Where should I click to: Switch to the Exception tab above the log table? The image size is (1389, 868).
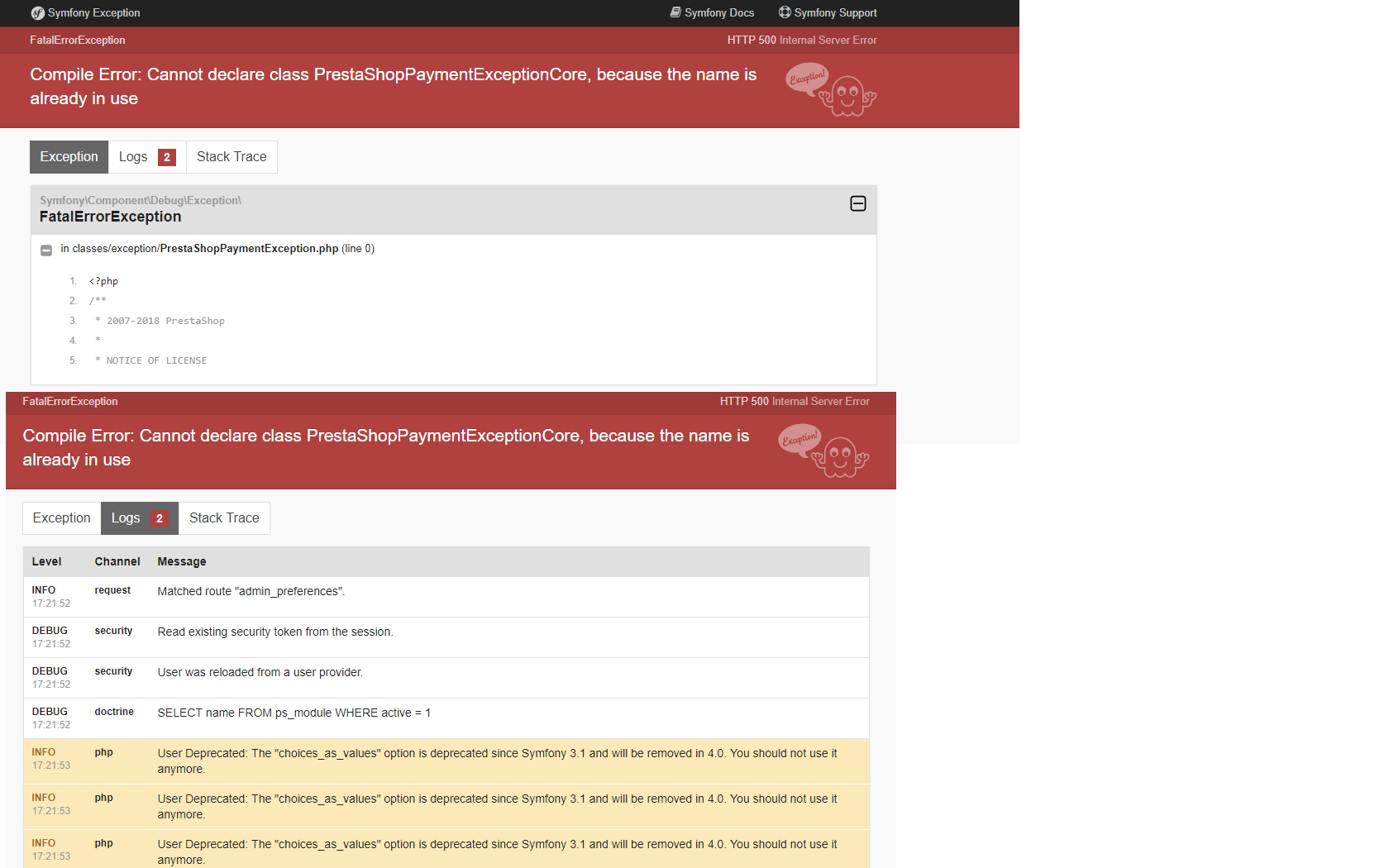coord(62,518)
